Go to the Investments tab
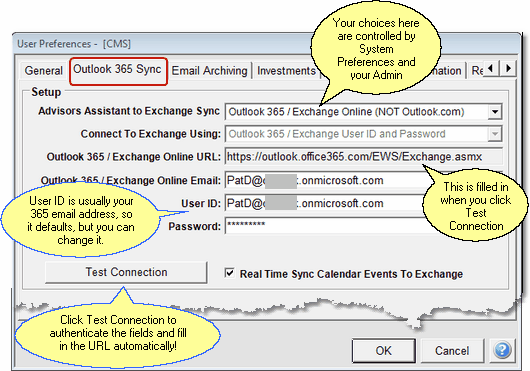The image size is (530, 371). pyautogui.click(x=287, y=71)
